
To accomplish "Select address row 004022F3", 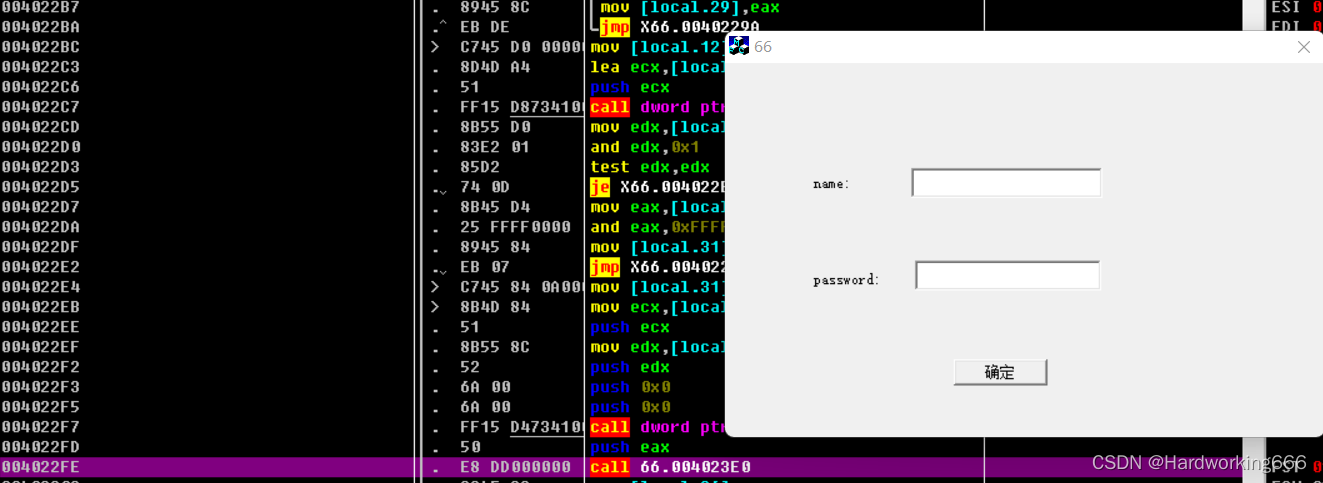I will [x=41, y=387].
